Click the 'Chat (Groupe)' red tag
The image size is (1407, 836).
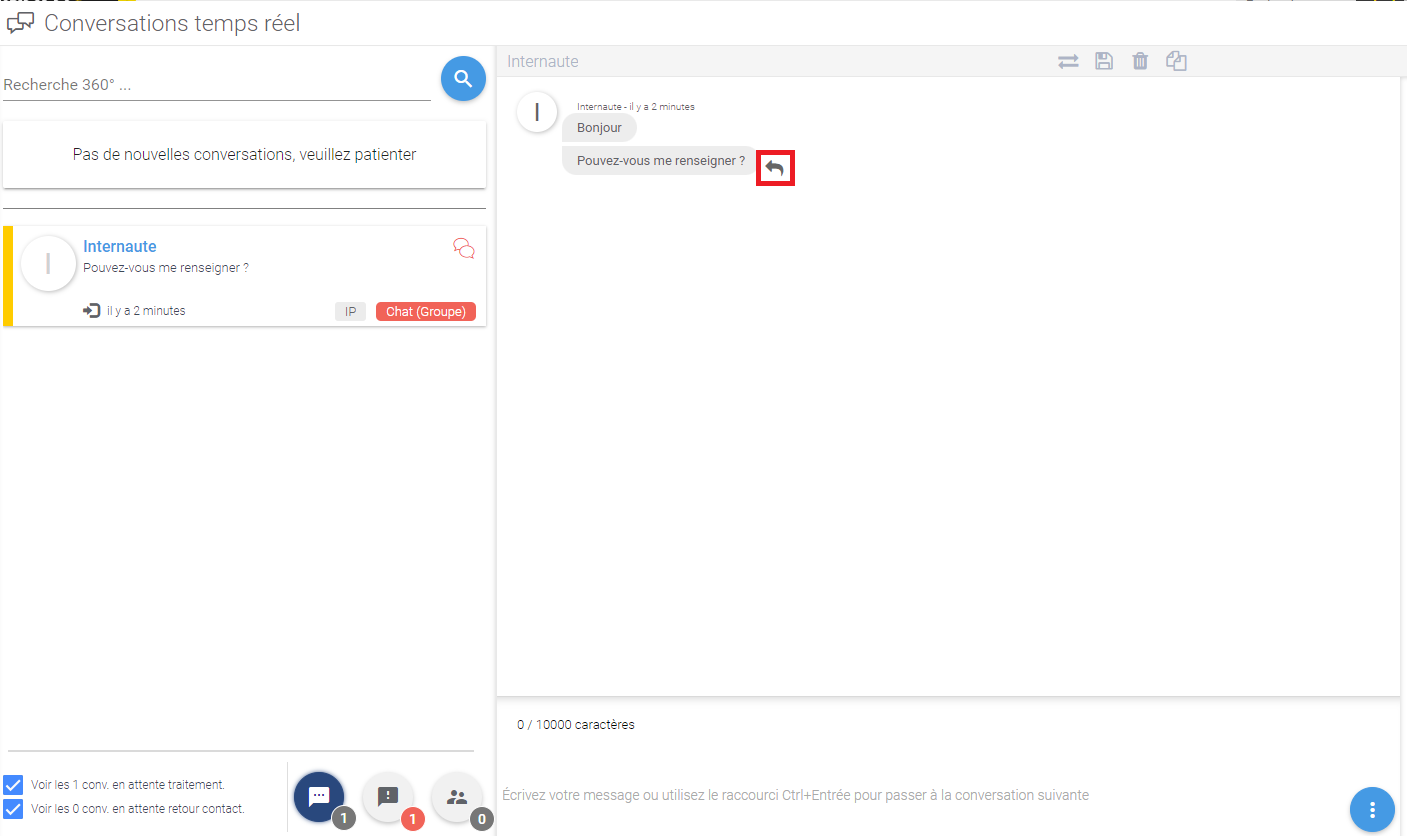426,312
